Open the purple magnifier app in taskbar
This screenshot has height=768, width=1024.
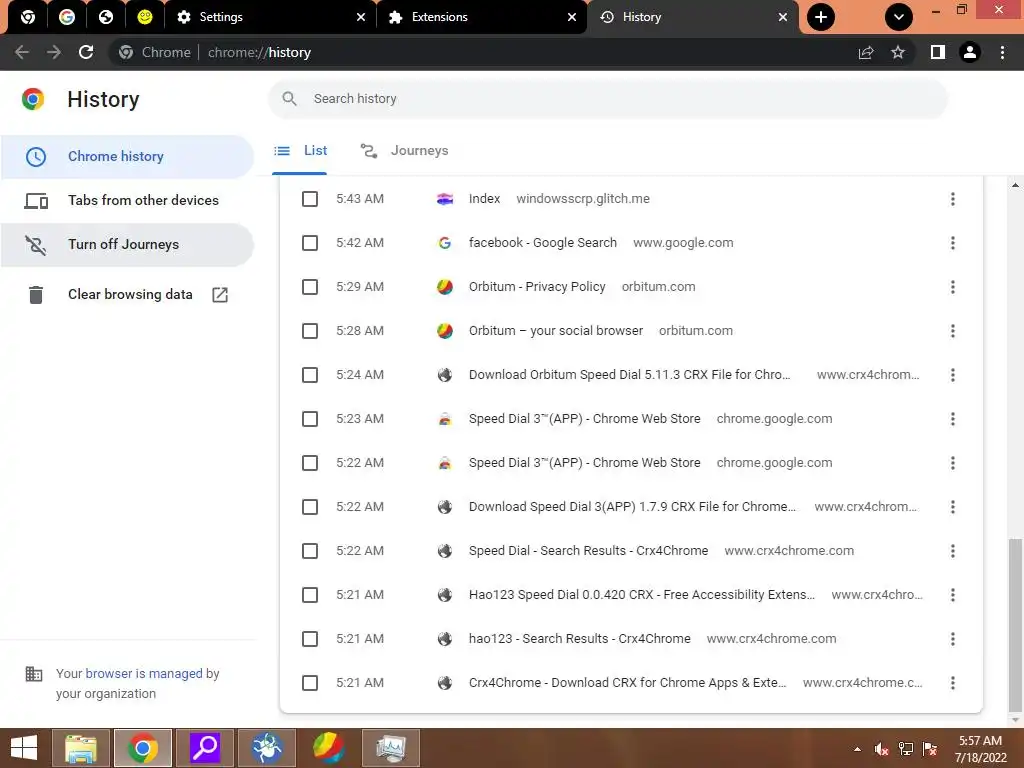[205, 748]
